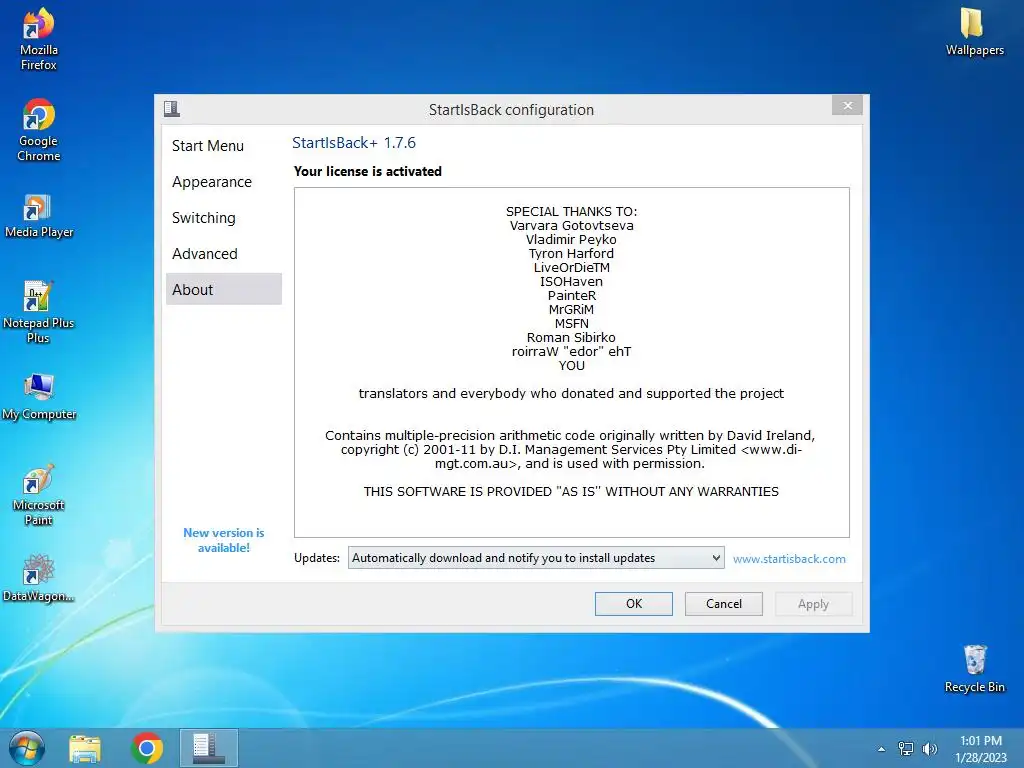Click the 'AS IS' warranty disclaimer text

(x=571, y=491)
